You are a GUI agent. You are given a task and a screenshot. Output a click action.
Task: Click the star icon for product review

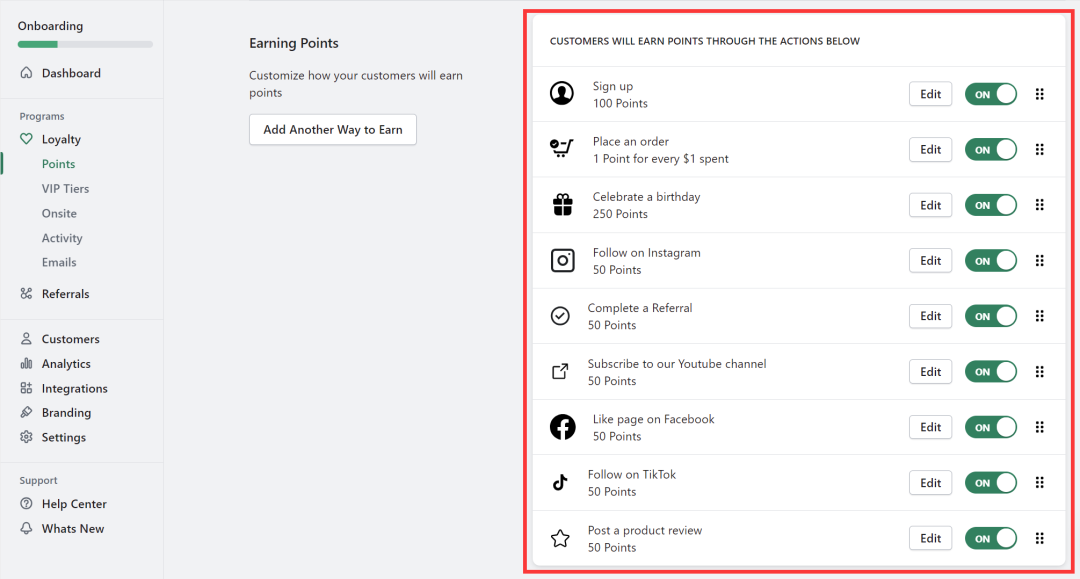click(561, 539)
